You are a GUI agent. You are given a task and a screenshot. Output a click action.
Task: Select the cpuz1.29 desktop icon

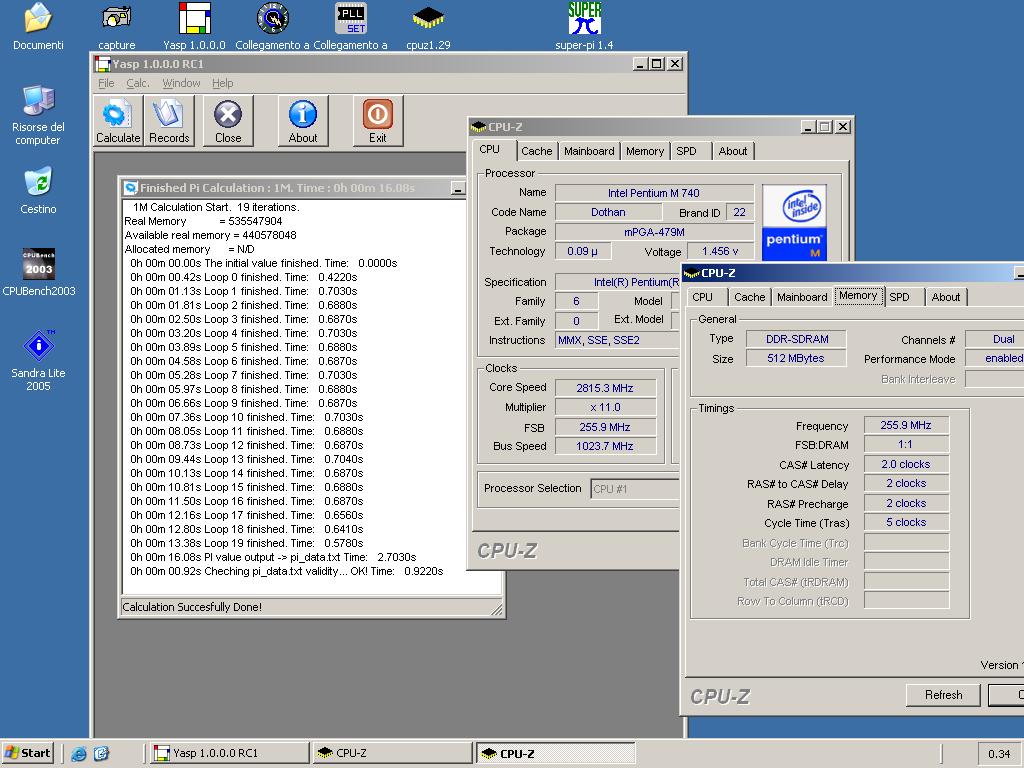click(428, 19)
